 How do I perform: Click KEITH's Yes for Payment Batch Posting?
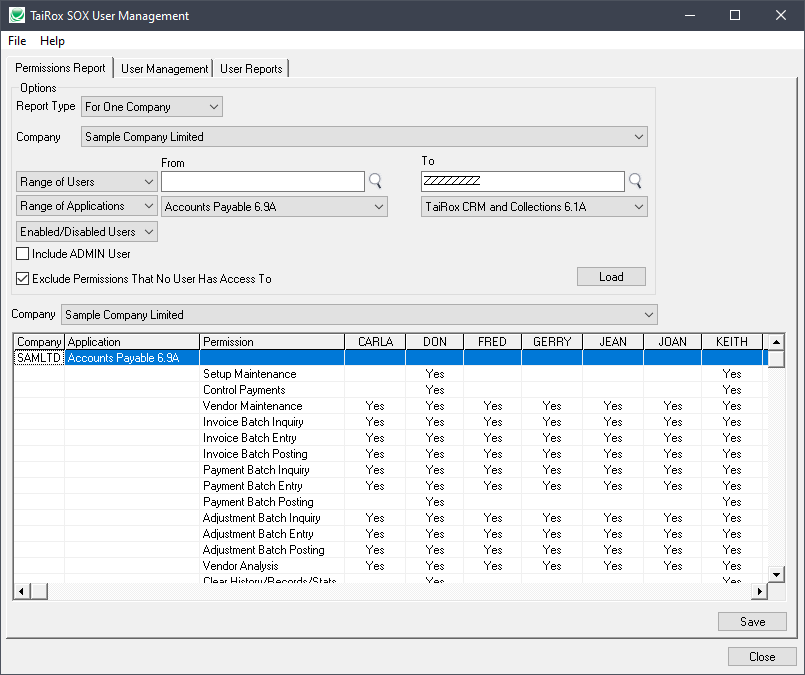732,502
